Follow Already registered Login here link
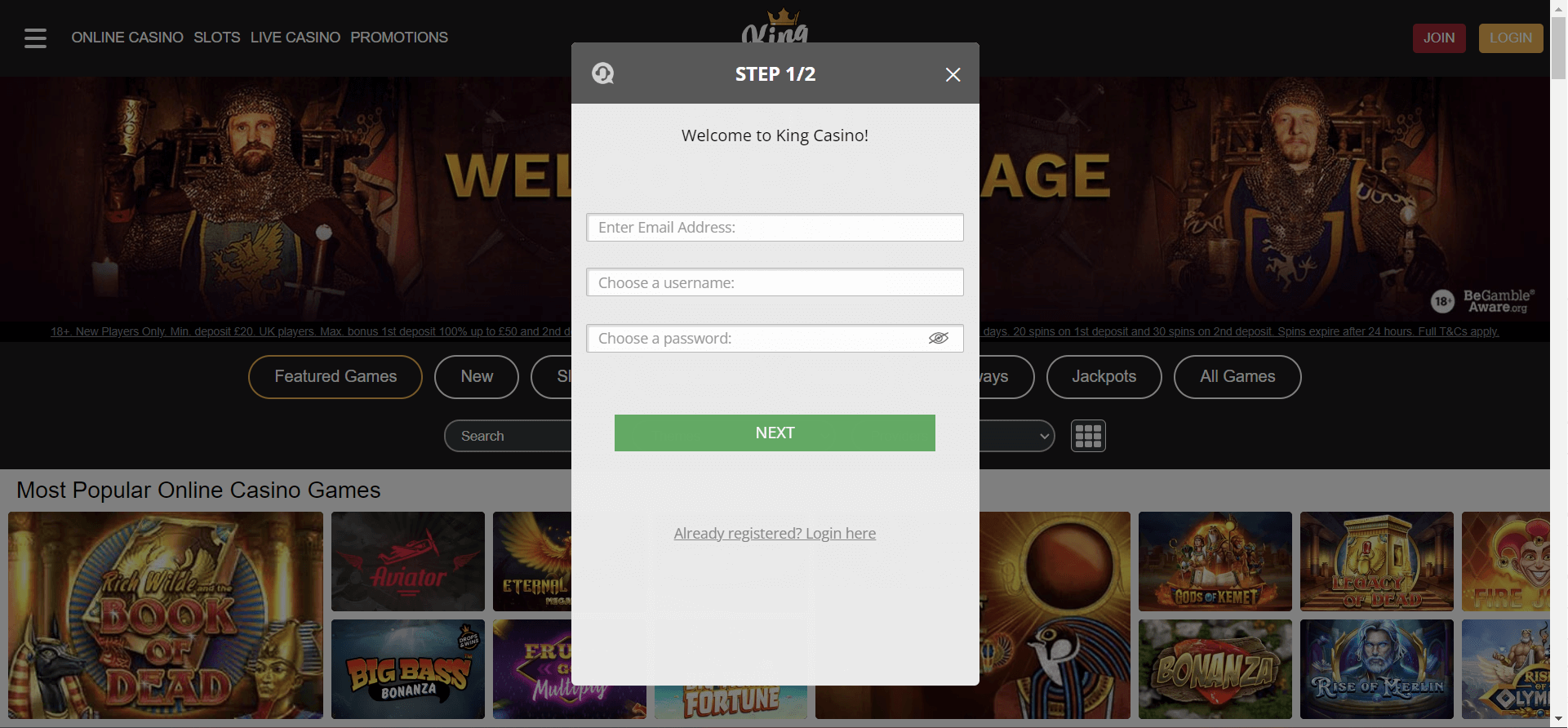 pyautogui.click(x=775, y=533)
